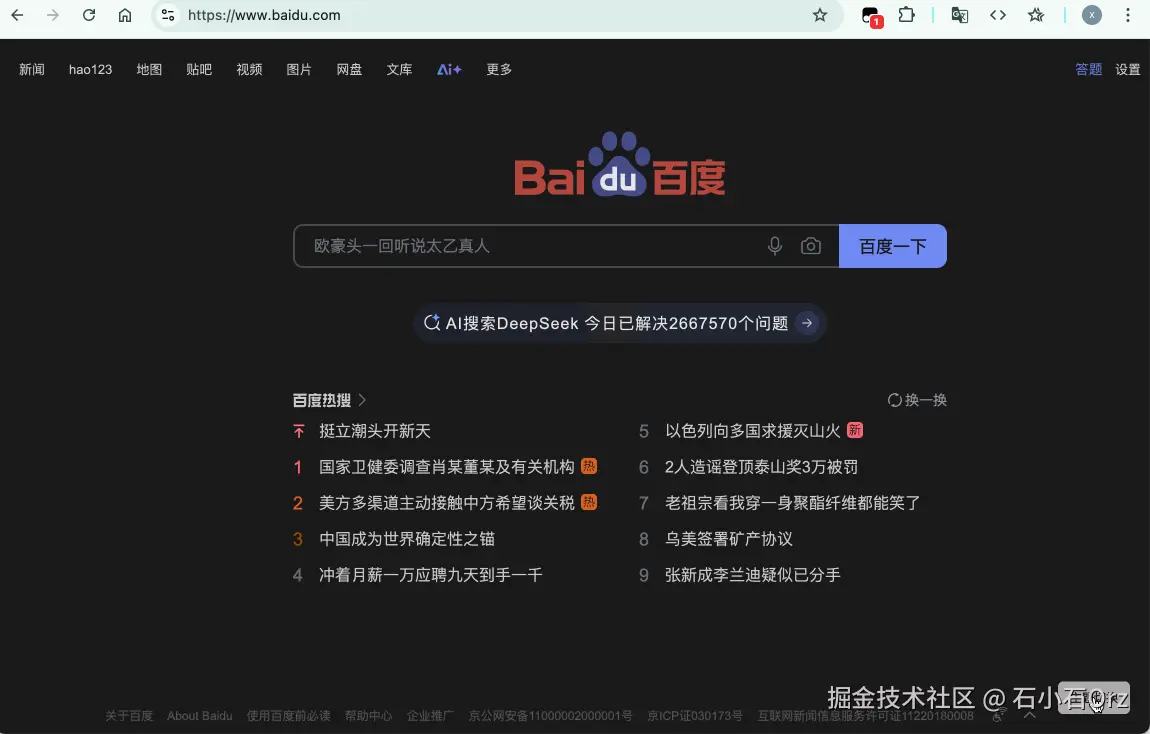Image resolution: width=1150 pixels, height=734 pixels.
Task: Click the 新 badge next to 以色列向多国求援
Action: 854,430
